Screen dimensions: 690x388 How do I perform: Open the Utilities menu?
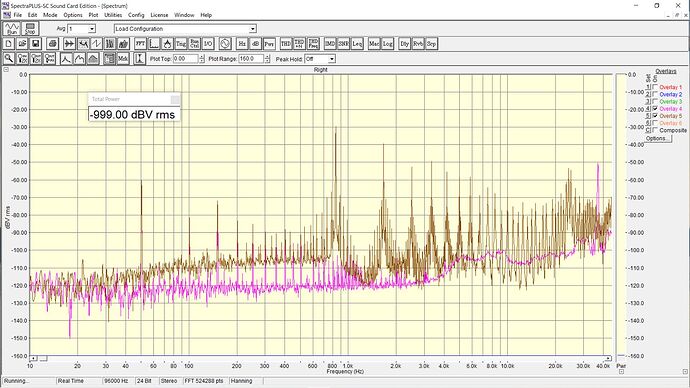click(x=113, y=15)
